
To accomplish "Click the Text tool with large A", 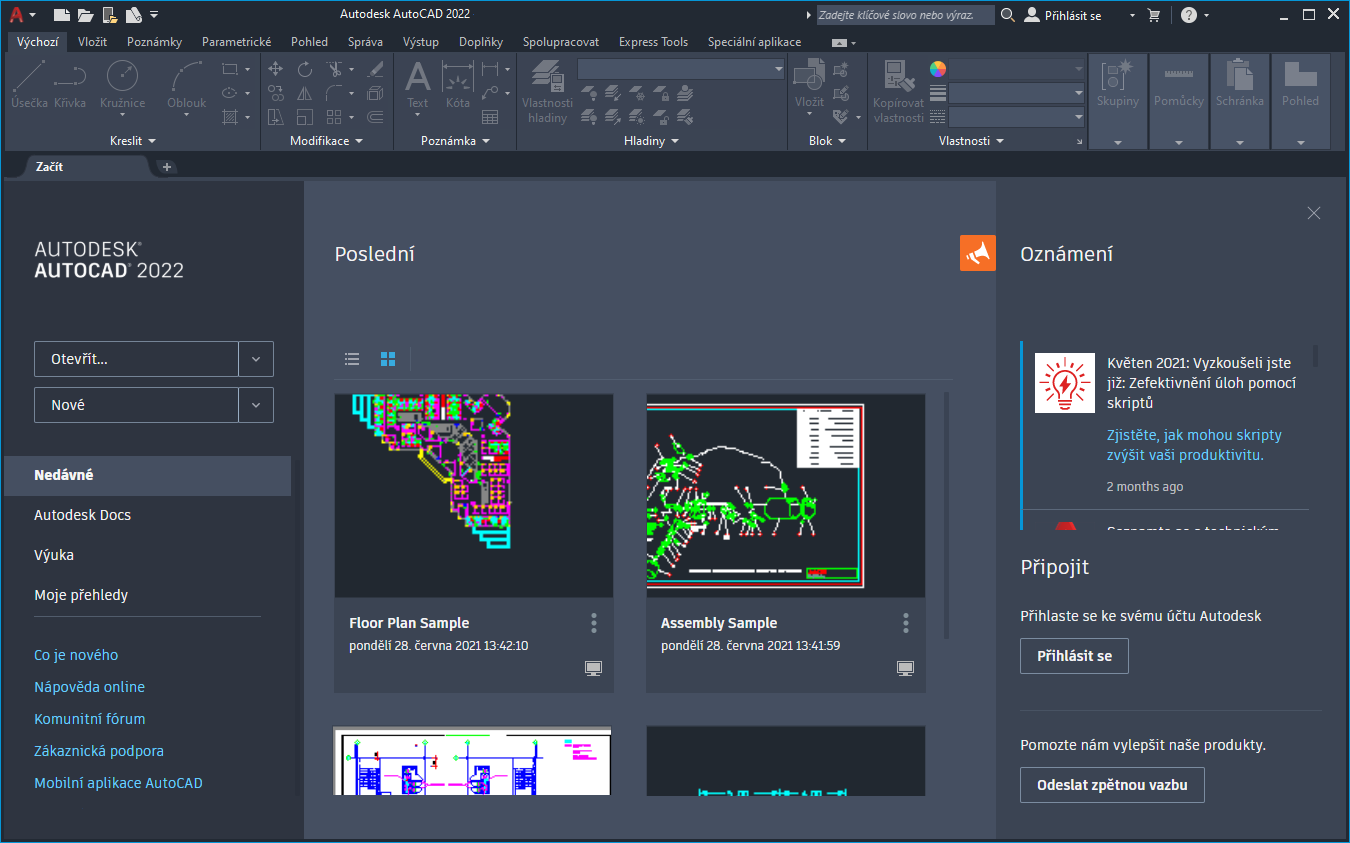I will (418, 84).
